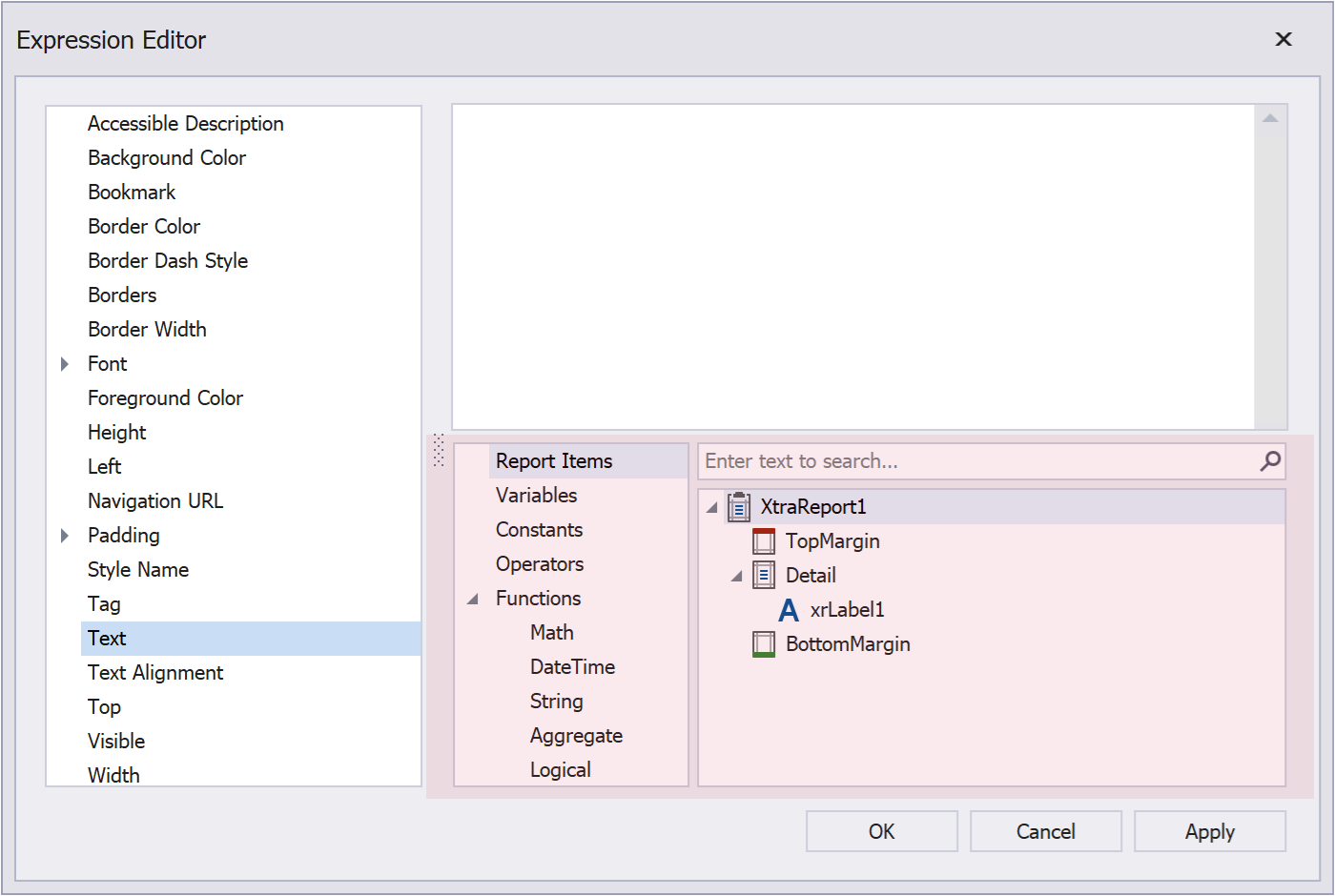Image resolution: width=1335 pixels, height=896 pixels.
Task: Collapse the Detail tree node
Action: [736, 575]
